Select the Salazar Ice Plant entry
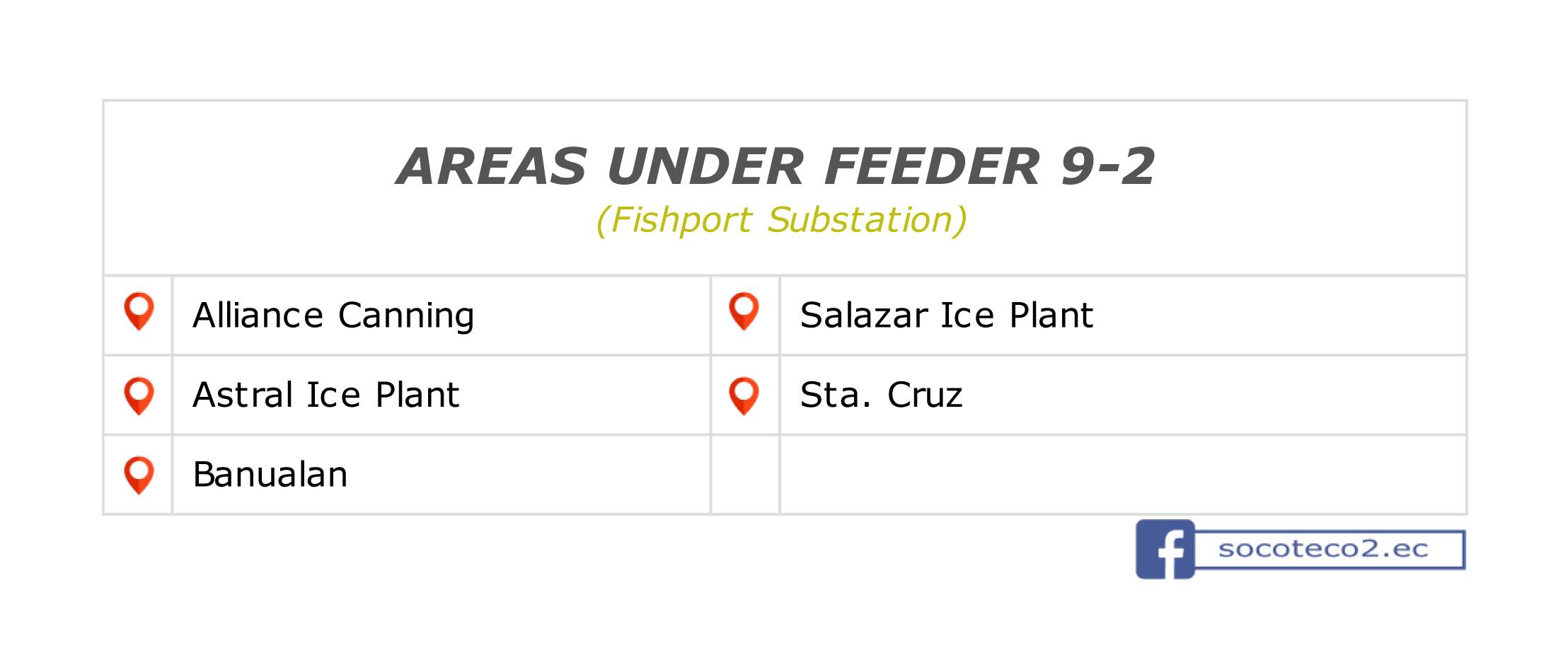Image resolution: width=1568 pixels, height=665 pixels. pos(947,316)
